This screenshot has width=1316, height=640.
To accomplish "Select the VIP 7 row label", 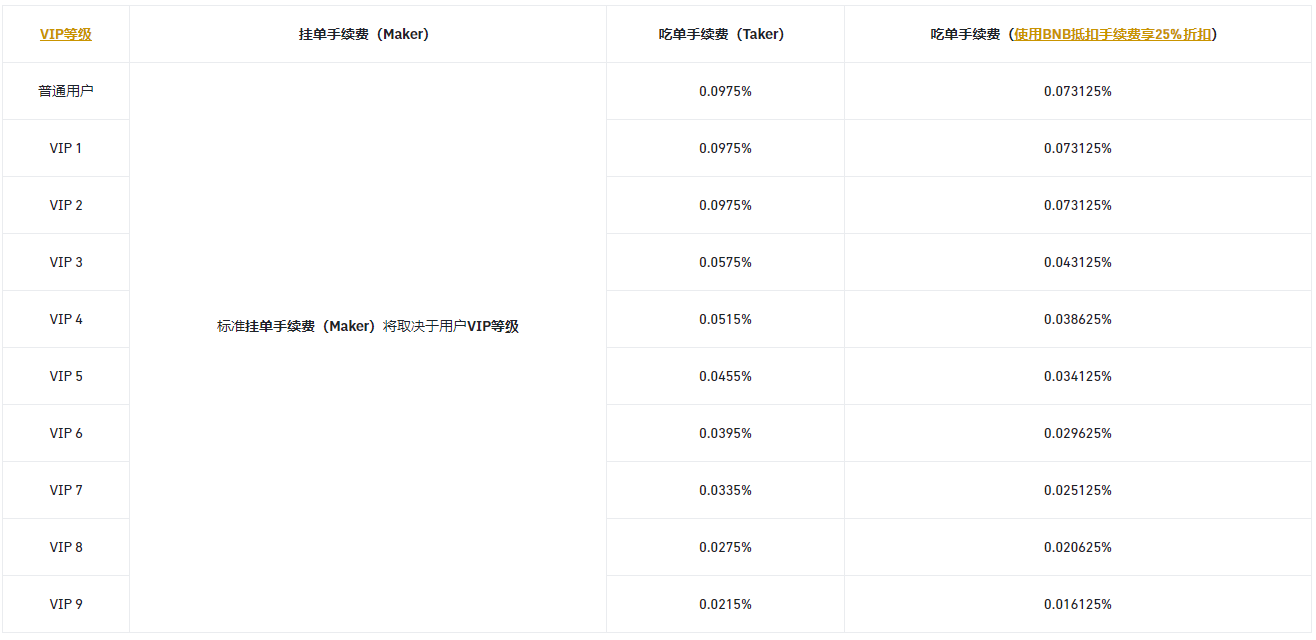I will point(66,490).
